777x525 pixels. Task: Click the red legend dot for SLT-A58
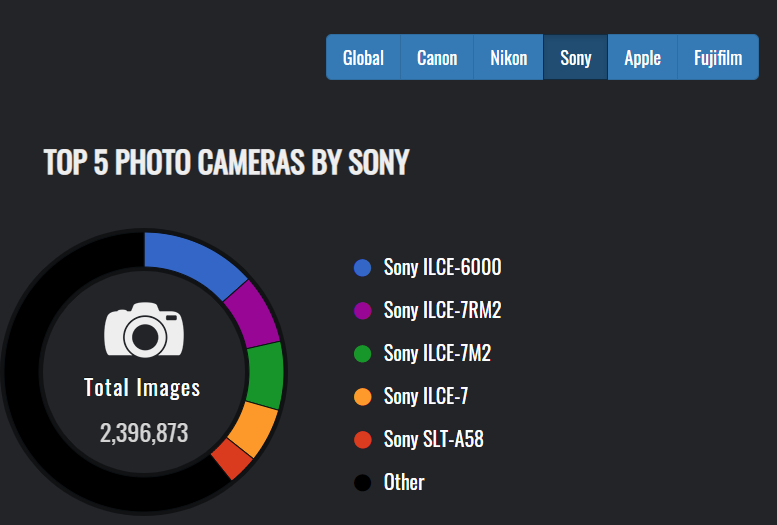point(362,440)
